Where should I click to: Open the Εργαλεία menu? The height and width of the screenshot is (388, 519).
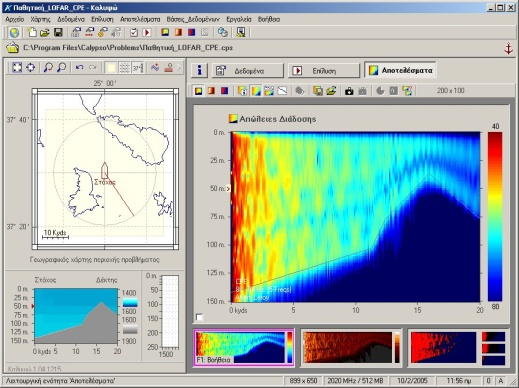pyautogui.click(x=239, y=19)
